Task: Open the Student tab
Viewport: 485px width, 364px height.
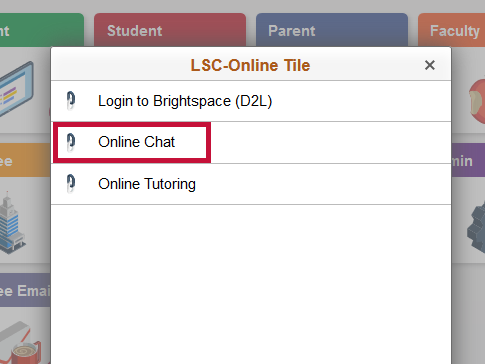Action: pyautogui.click(x=170, y=30)
